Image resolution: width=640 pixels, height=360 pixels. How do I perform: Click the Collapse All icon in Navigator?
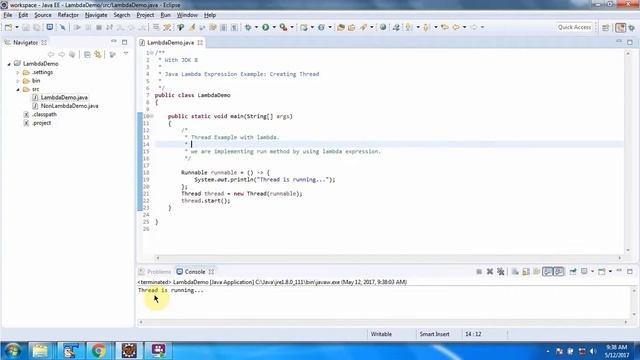tap(87, 55)
